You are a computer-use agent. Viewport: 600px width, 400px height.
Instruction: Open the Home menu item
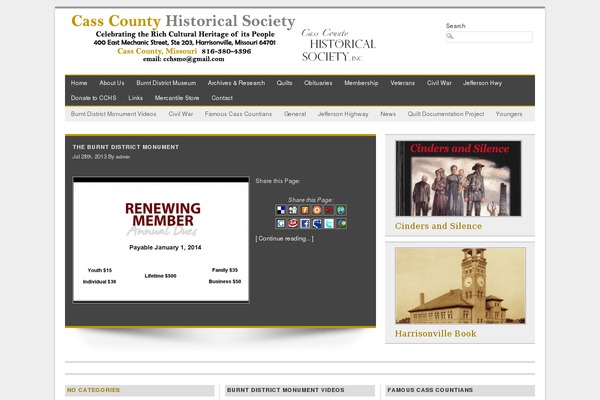pyautogui.click(x=79, y=83)
